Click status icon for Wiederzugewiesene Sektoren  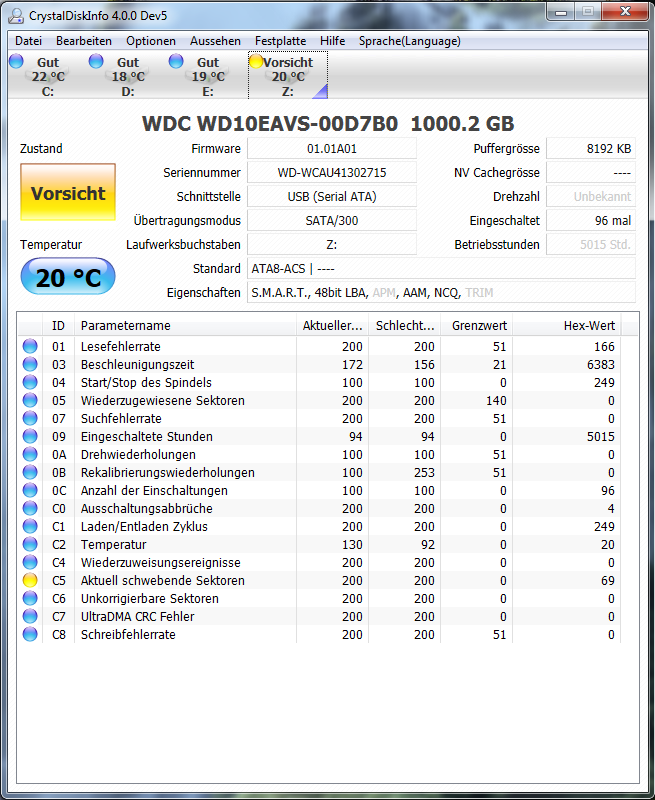coord(30,400)
